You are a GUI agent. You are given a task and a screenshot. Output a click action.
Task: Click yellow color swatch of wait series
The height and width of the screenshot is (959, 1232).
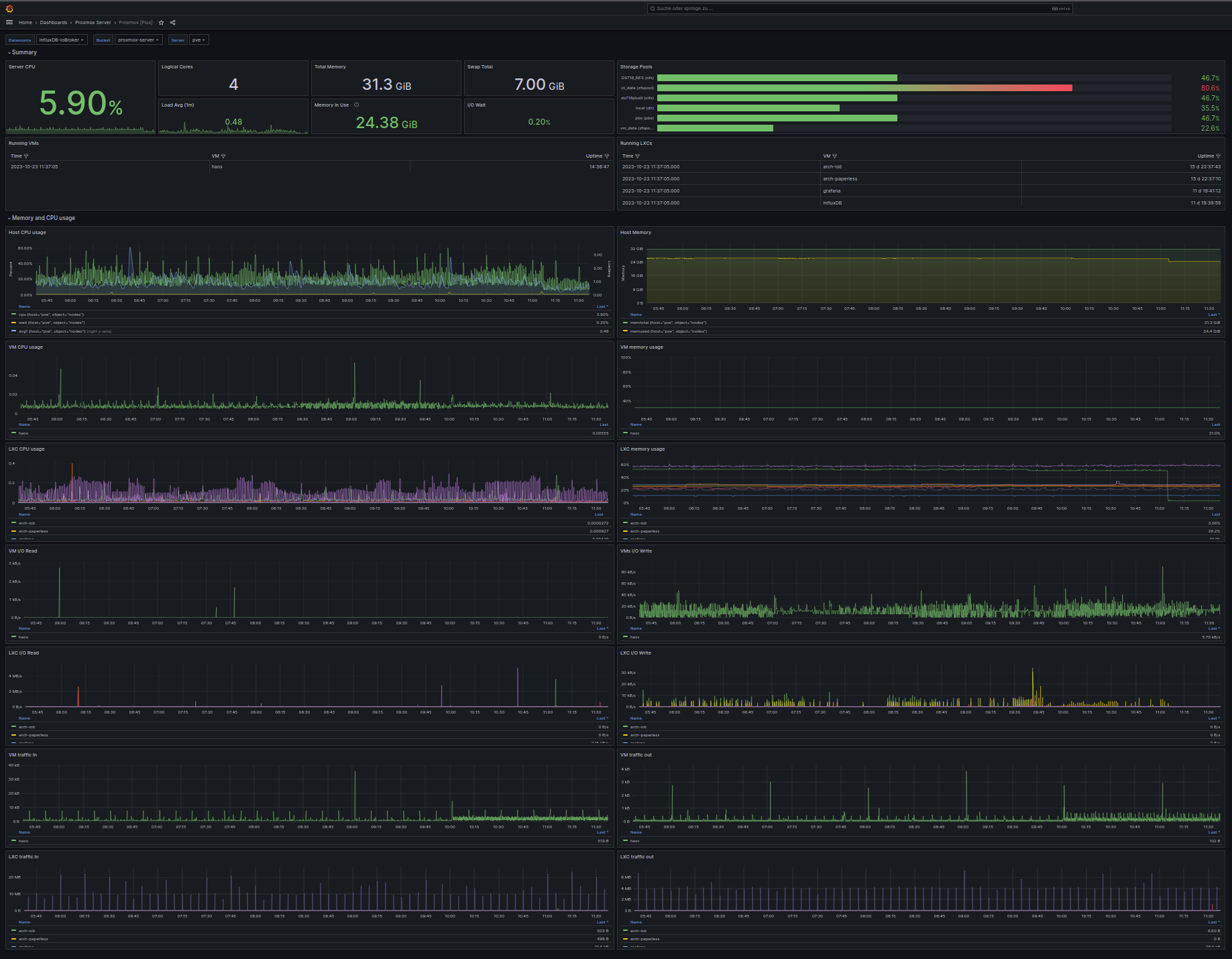click(13, 323)
